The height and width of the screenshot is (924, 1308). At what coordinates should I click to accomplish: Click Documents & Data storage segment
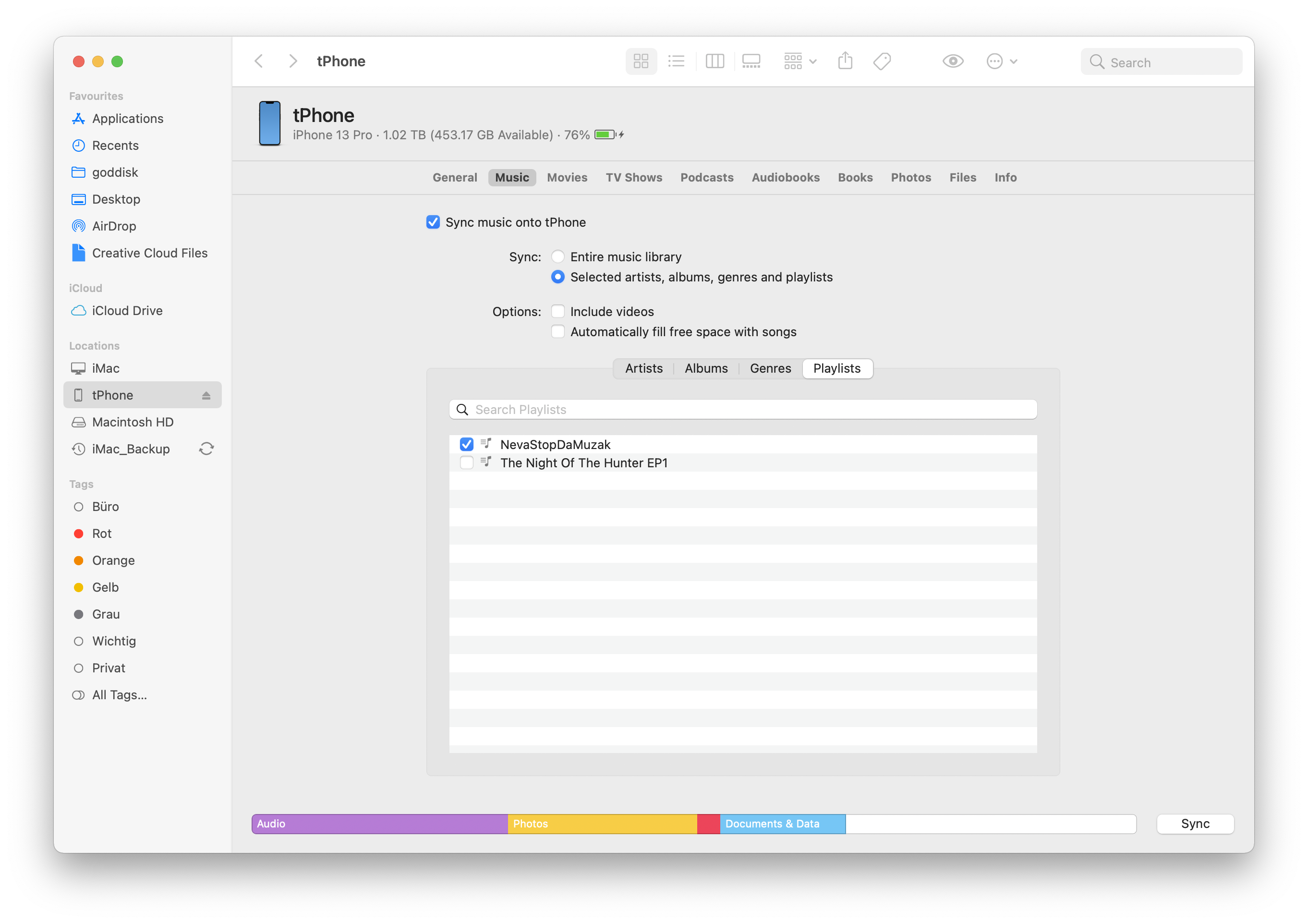point(783,824)
